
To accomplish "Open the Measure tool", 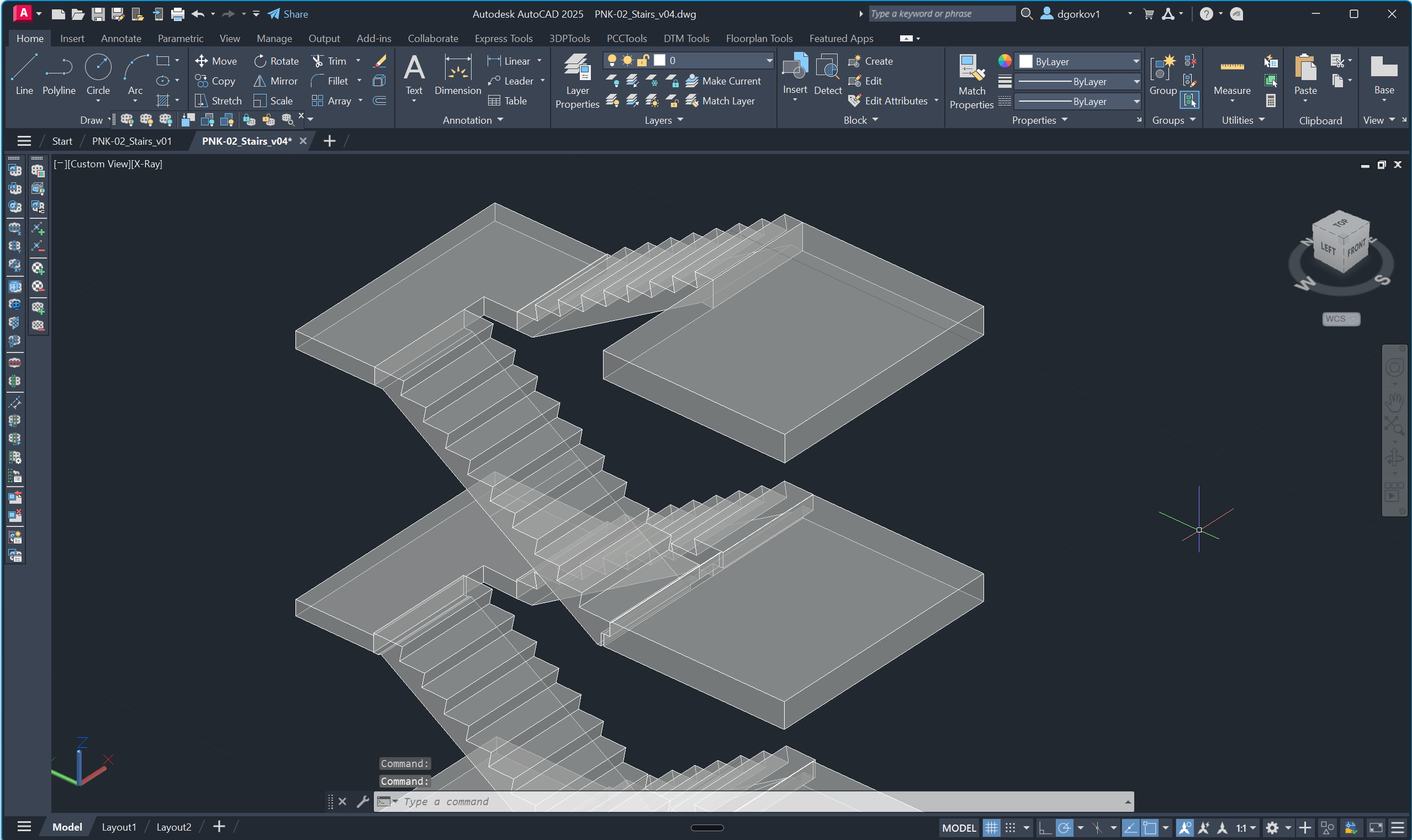I will pos(1231,74).
